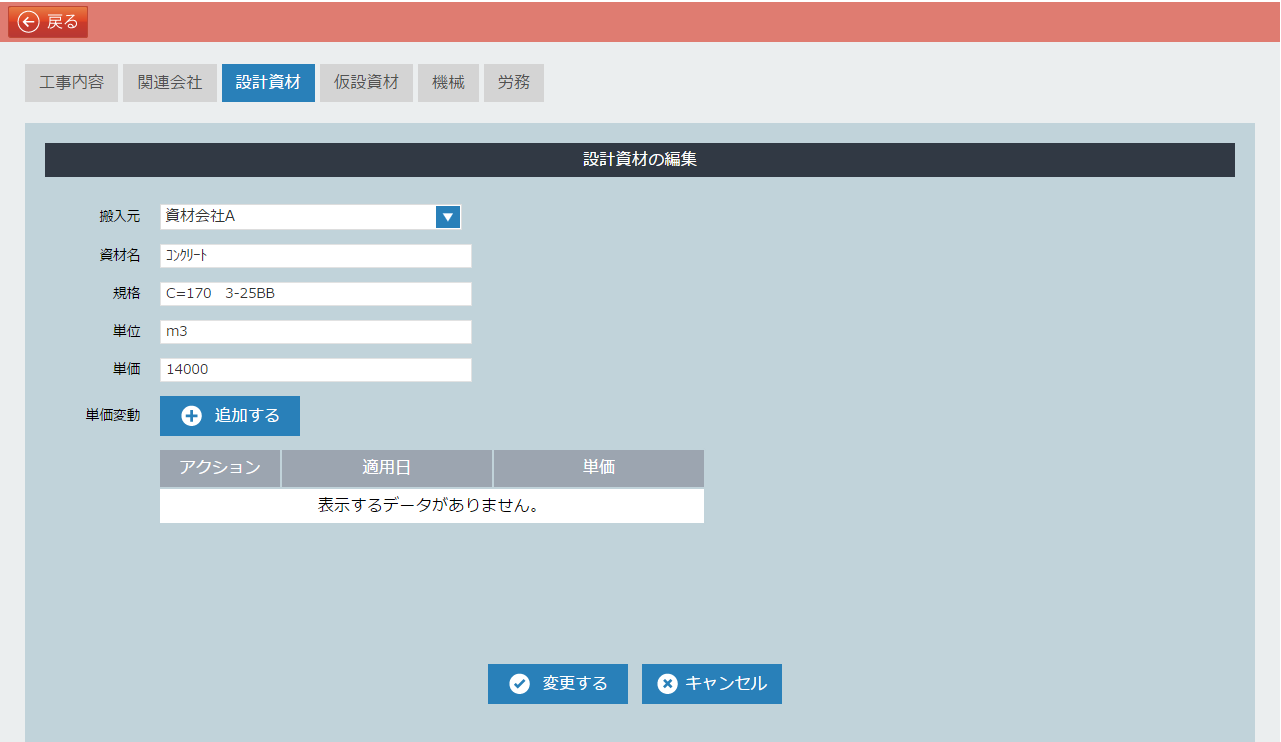Click the 搬入元 label
The width and height of the screenshot is (1281, 742).
coord(120,216)
